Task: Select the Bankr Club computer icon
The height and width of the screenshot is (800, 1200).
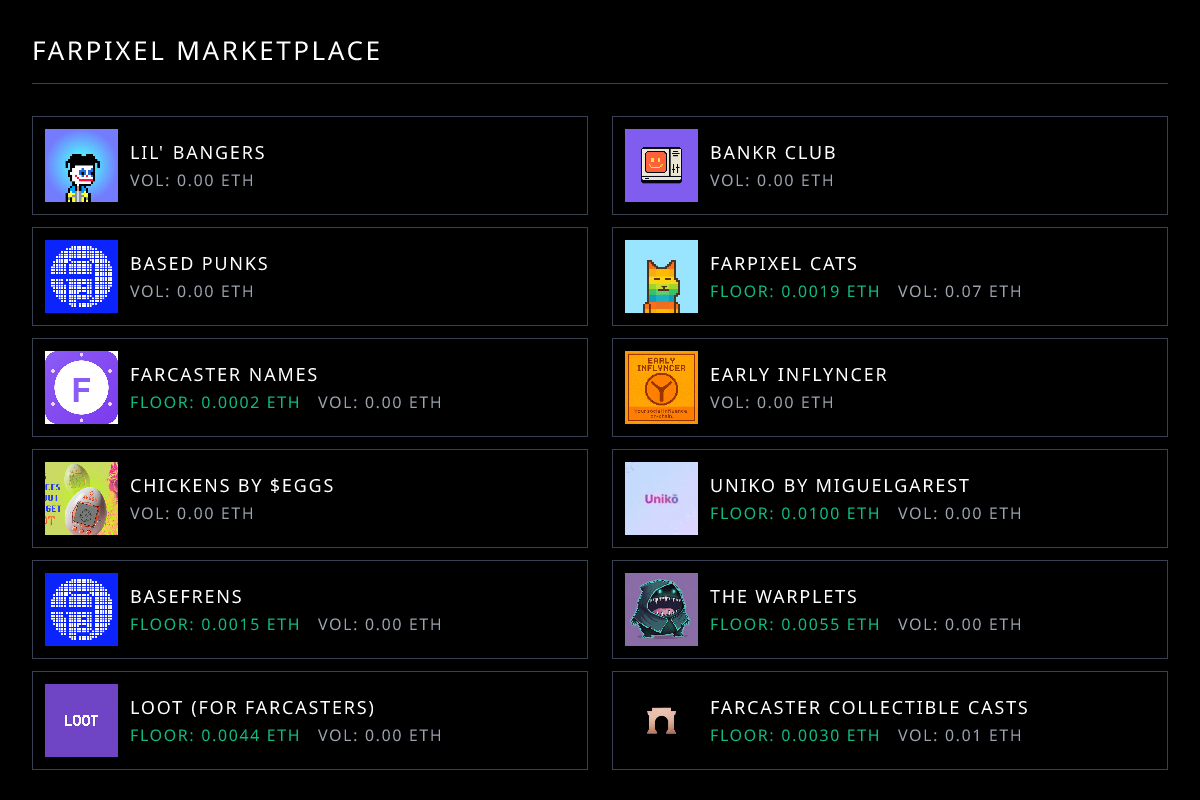Action: [661, 166]
